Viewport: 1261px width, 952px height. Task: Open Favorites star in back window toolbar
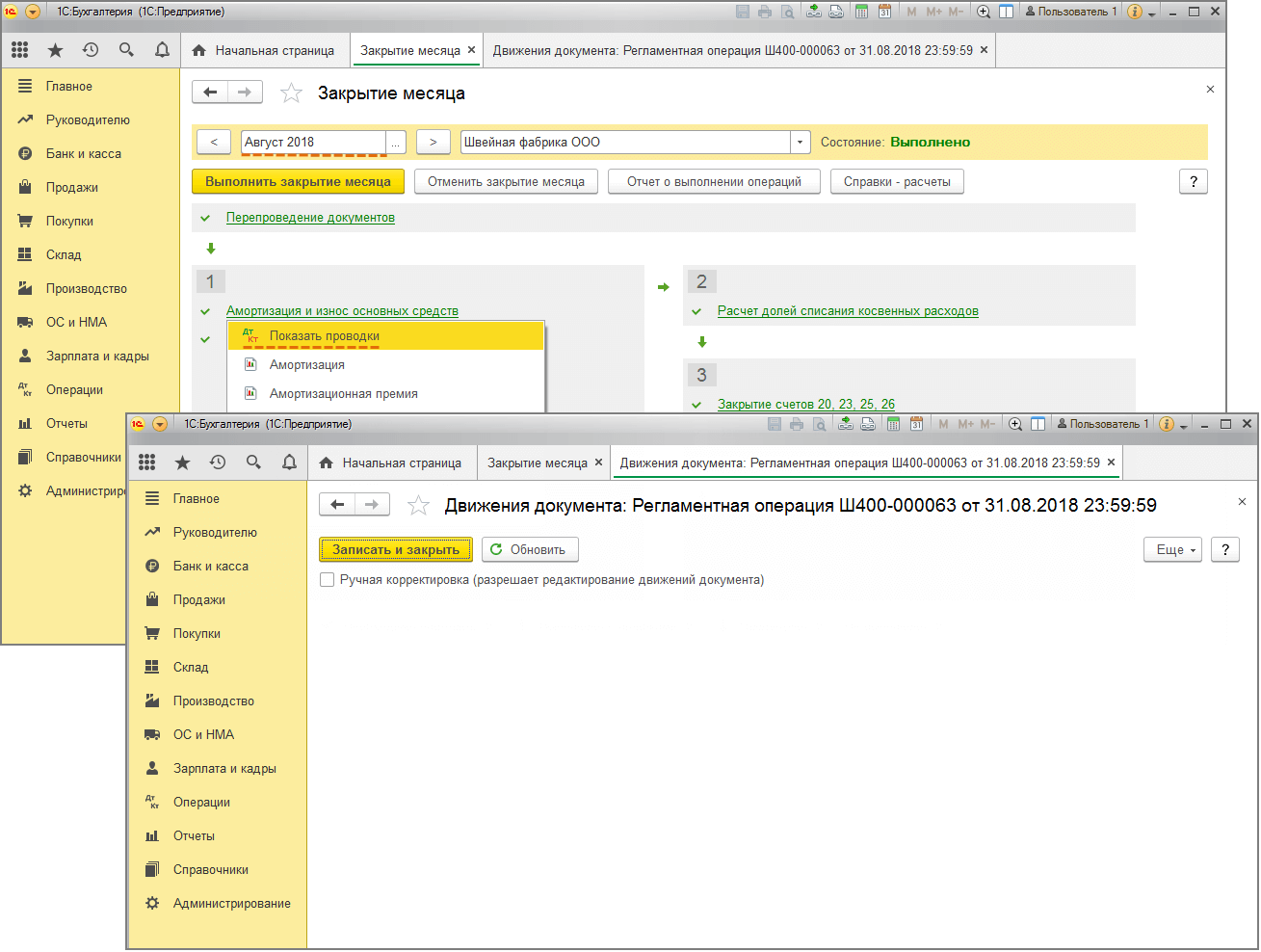click(55, 50)
